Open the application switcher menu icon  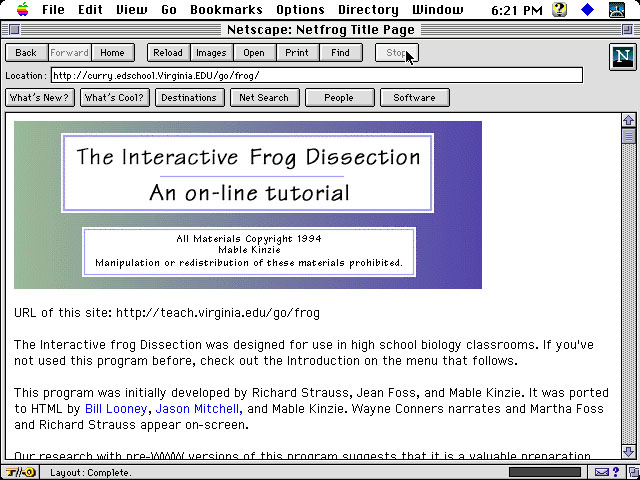(616, 9)
